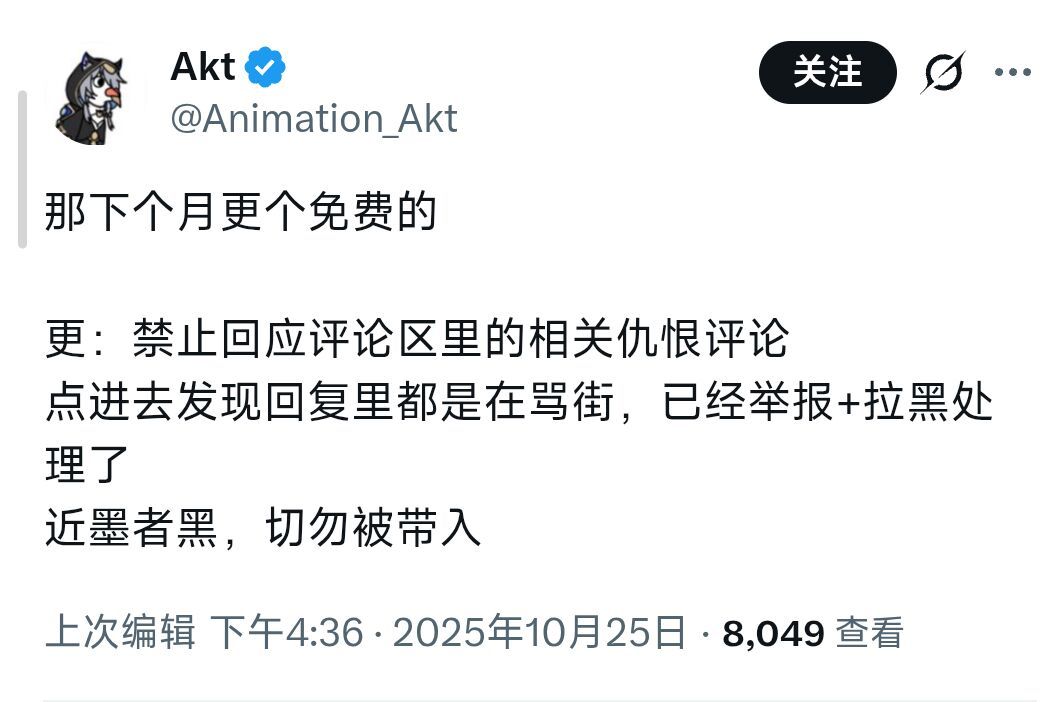Click the date 2025年10月25日
This screenshot has width=1062, height=702.
[x=539, y=633]
